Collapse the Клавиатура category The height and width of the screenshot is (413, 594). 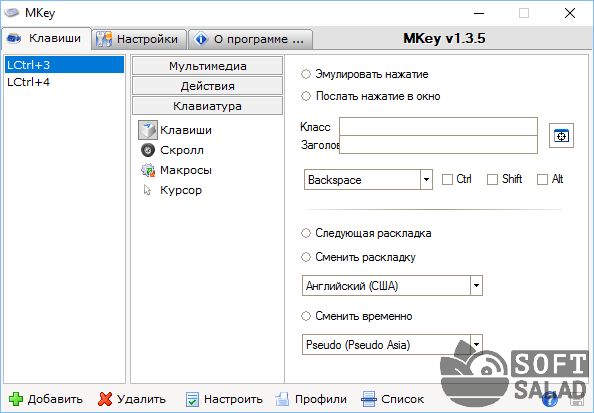(x=208, y=106)
